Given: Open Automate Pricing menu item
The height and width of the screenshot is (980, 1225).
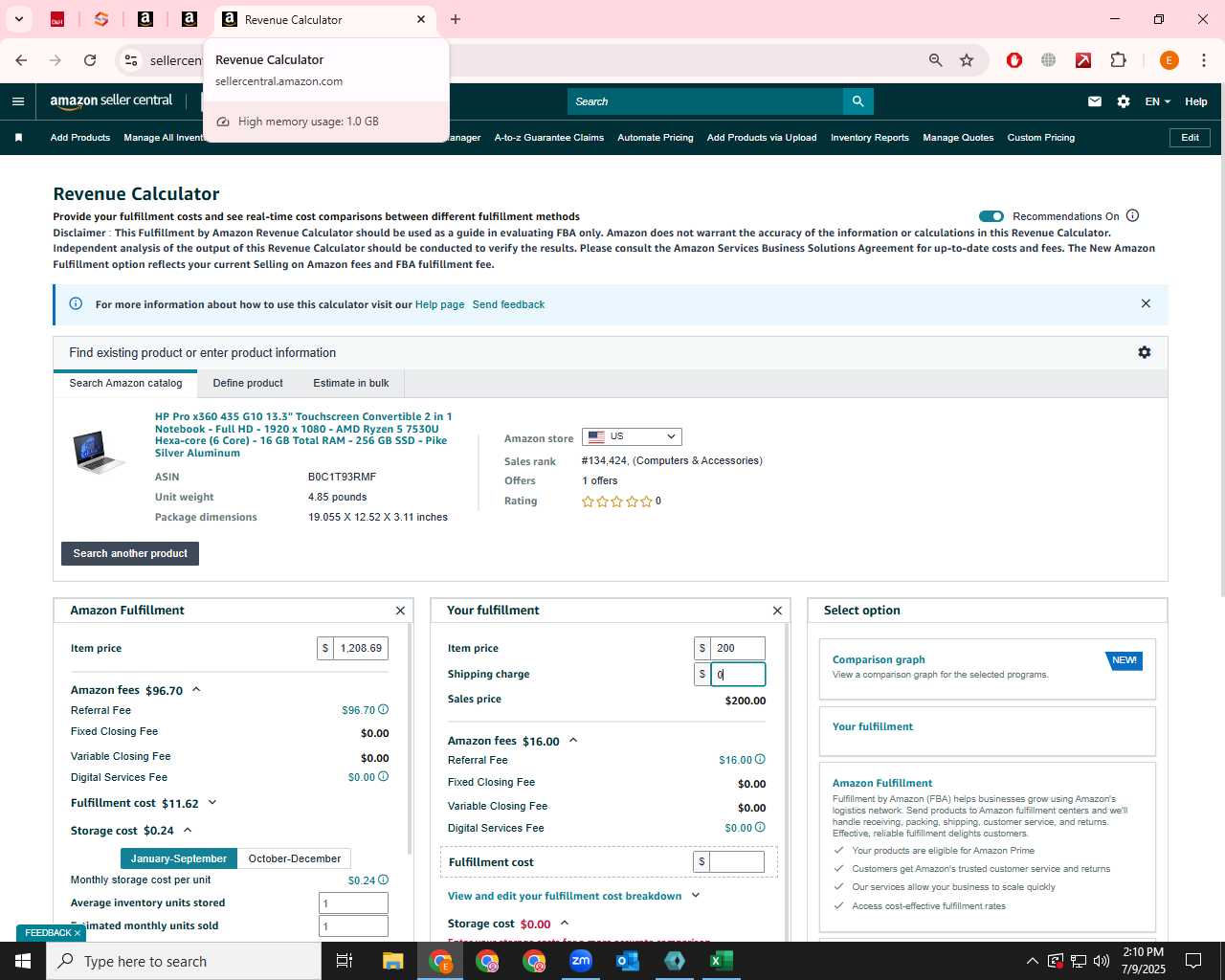Looking at the screenshot, I should [x=656, y=138].
